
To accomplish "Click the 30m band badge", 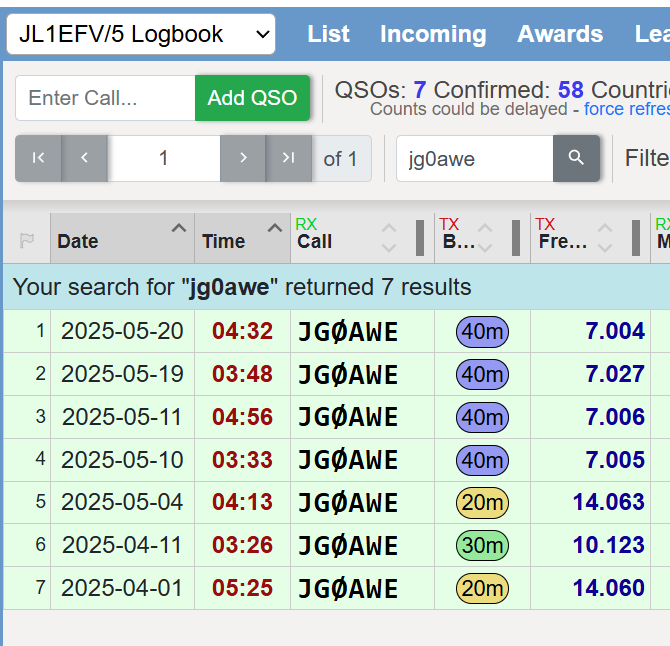I will click(482, 545).
